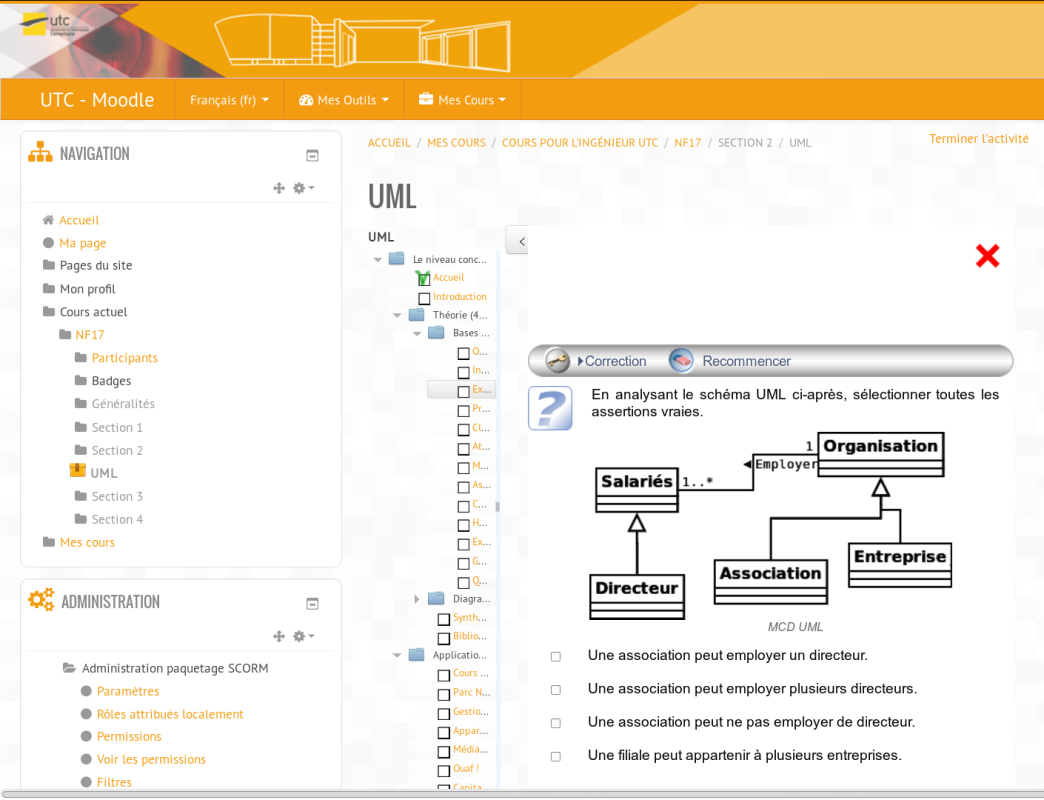
Task: Check 'Une association peut employer plusieurs directeurs'
Action: pos(556,690)
